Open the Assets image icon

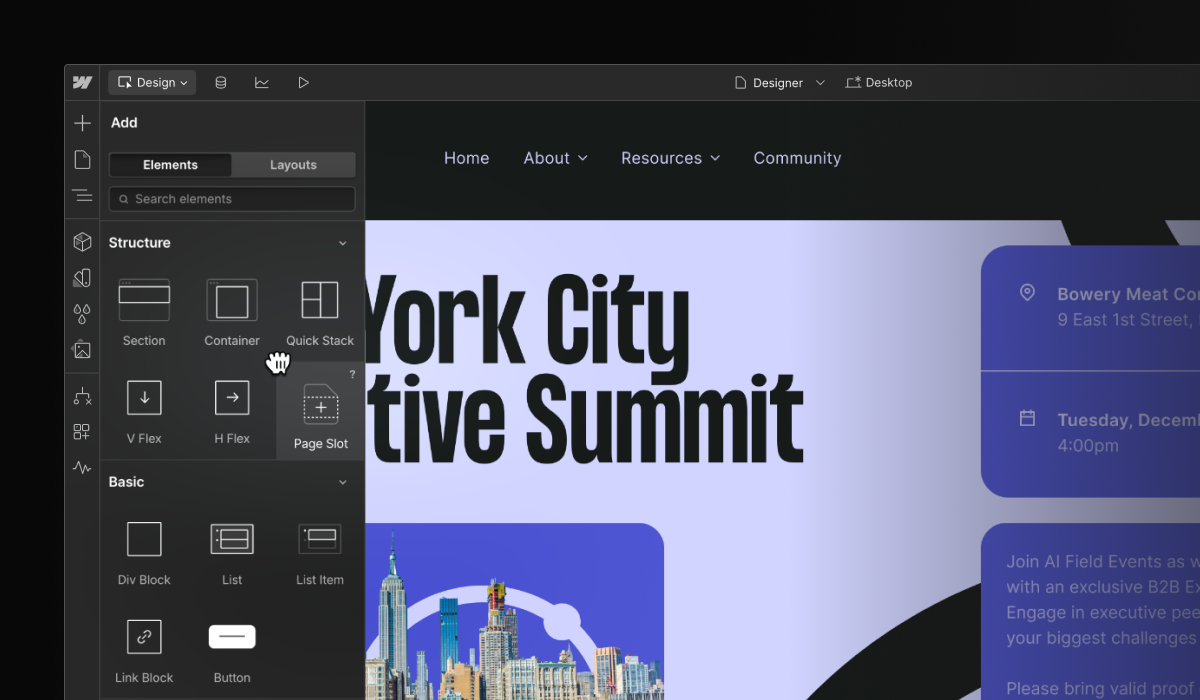click(83, 350)
